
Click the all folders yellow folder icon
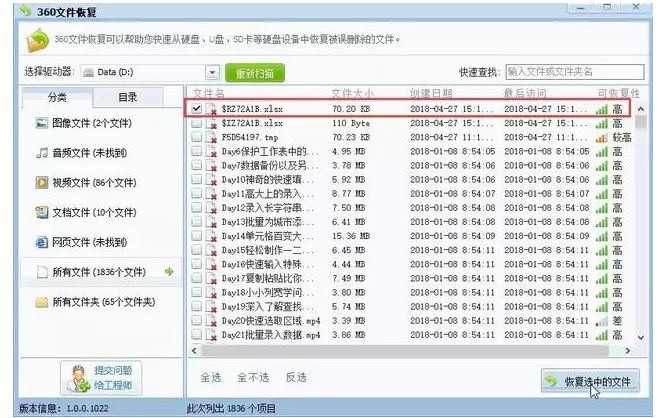(41, 302)
